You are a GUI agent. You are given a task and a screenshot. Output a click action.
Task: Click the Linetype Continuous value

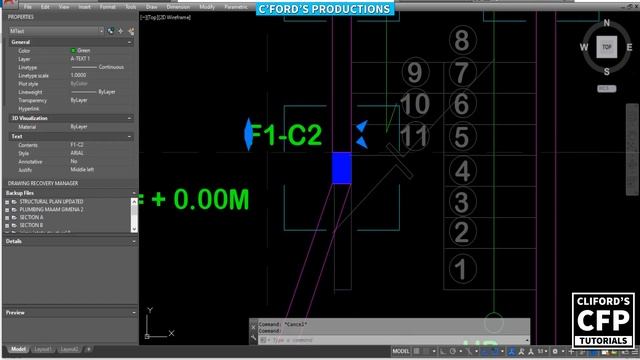tap(98, 67)
